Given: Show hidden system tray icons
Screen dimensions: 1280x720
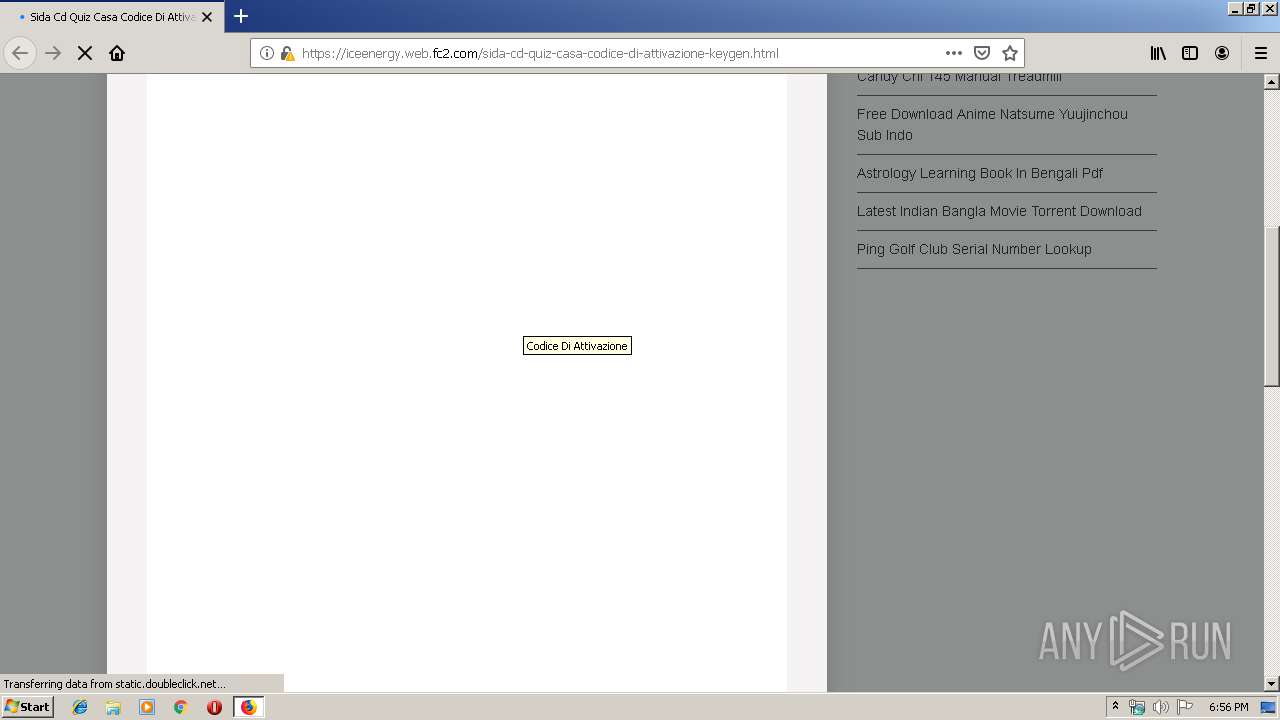Looking at the screenshot, I should pyautogui.click(x=1115, y=707).
